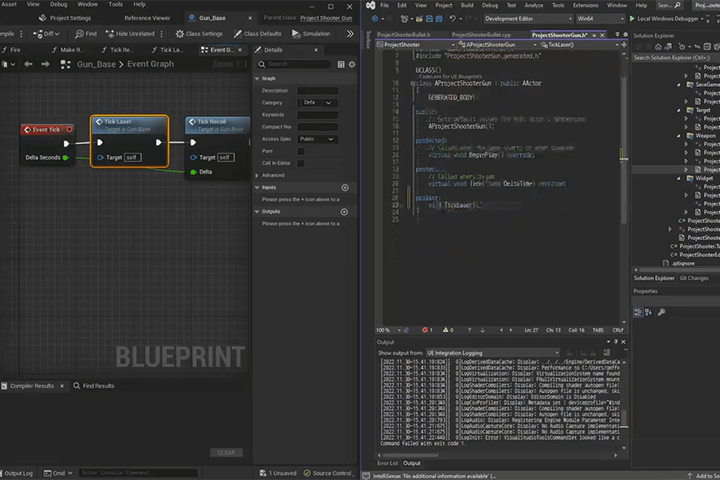Open the Output Log button

point(17,473)
